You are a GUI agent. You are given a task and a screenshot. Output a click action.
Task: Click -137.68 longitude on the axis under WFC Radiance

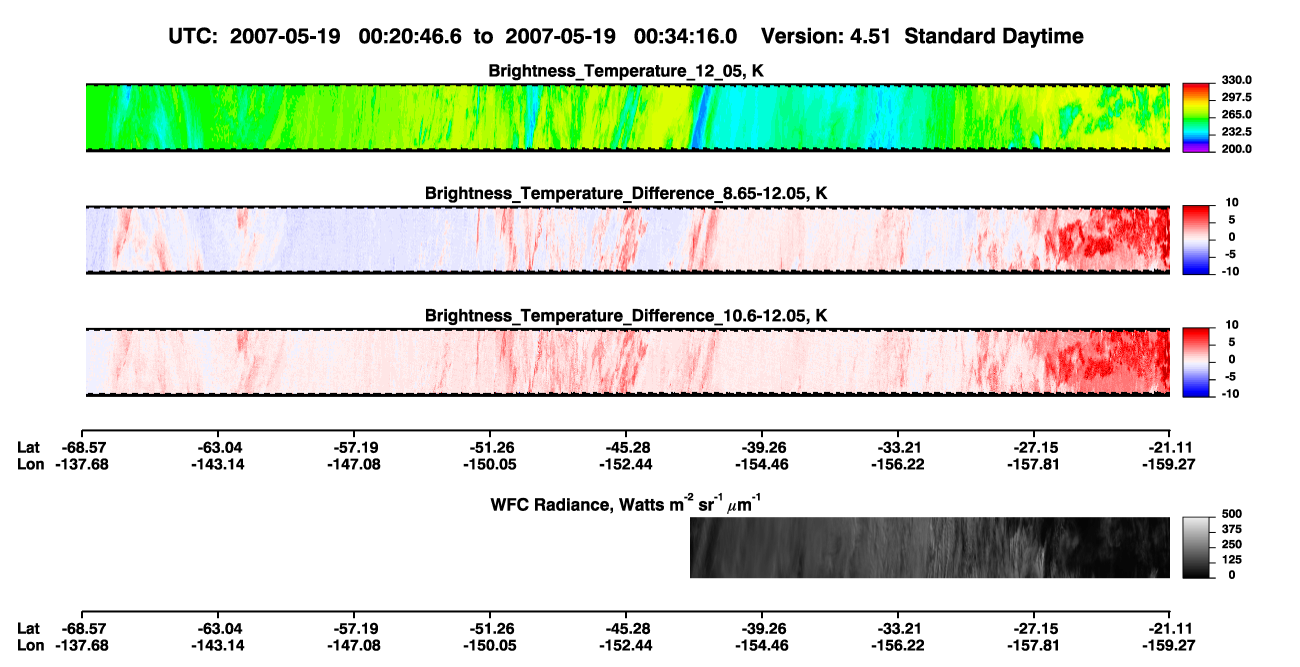click(82, 644)
